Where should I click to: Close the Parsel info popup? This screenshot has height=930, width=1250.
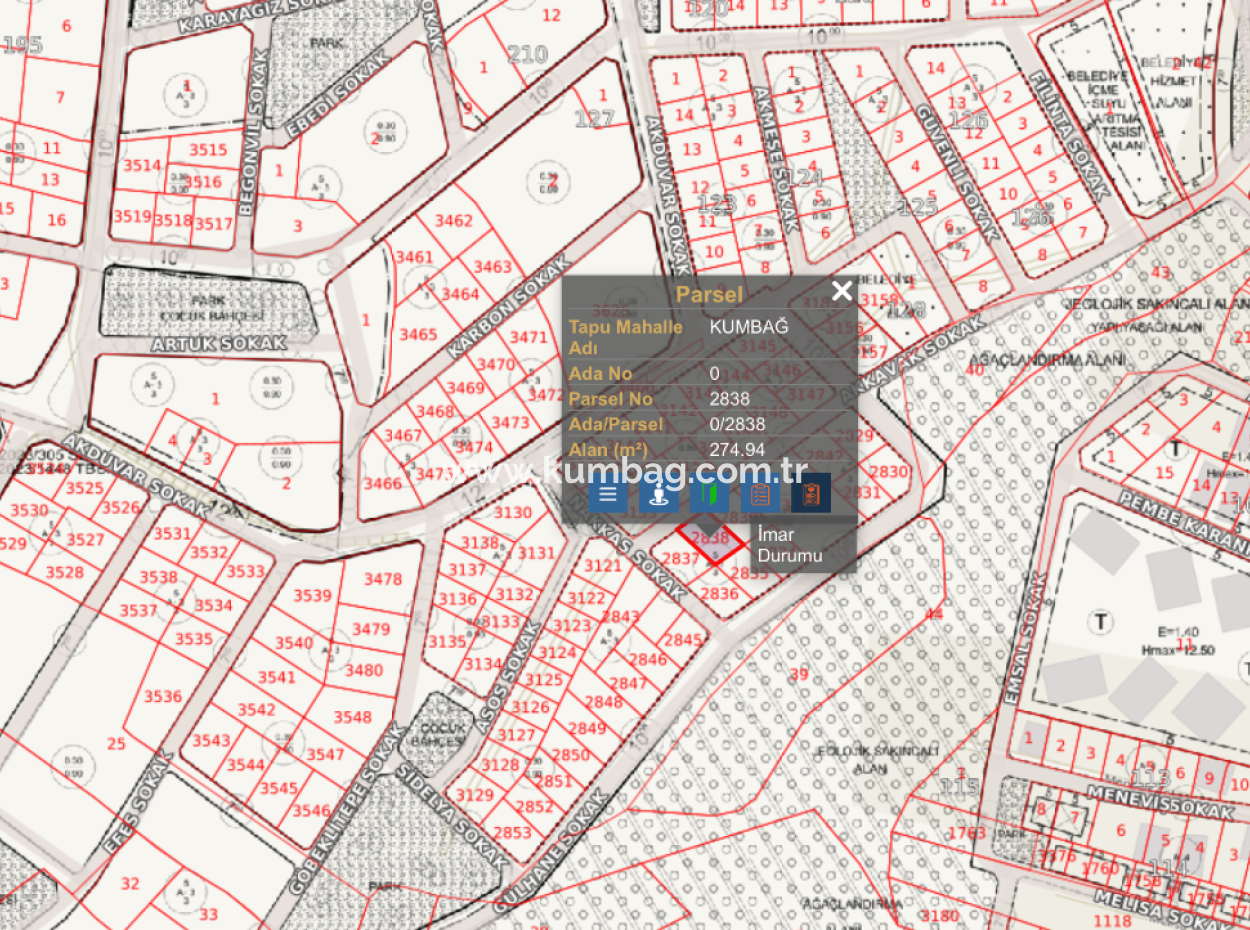[842, 291]
